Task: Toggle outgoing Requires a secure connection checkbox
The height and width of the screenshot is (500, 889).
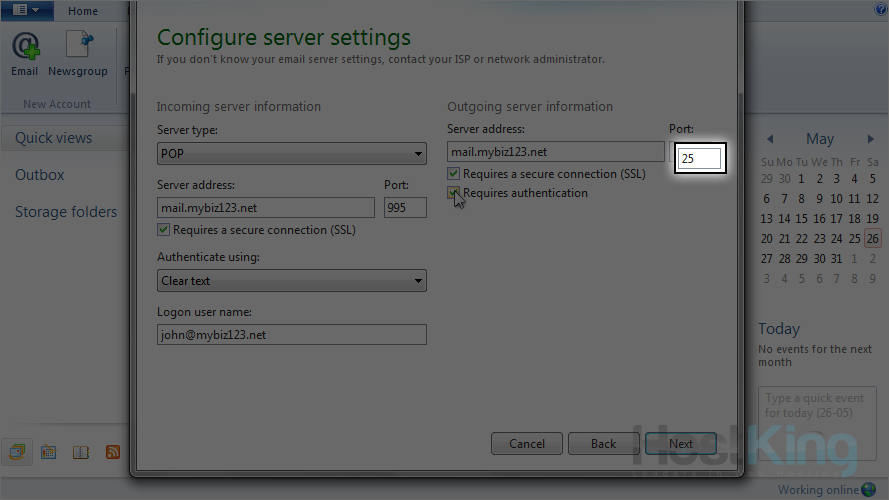Action: click(x=454, y=174)
